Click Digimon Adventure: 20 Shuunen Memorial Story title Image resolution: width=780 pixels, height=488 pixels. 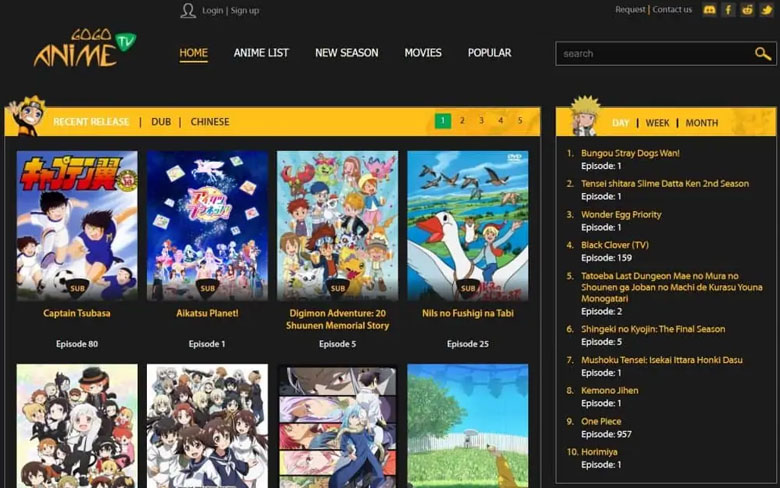337,319
